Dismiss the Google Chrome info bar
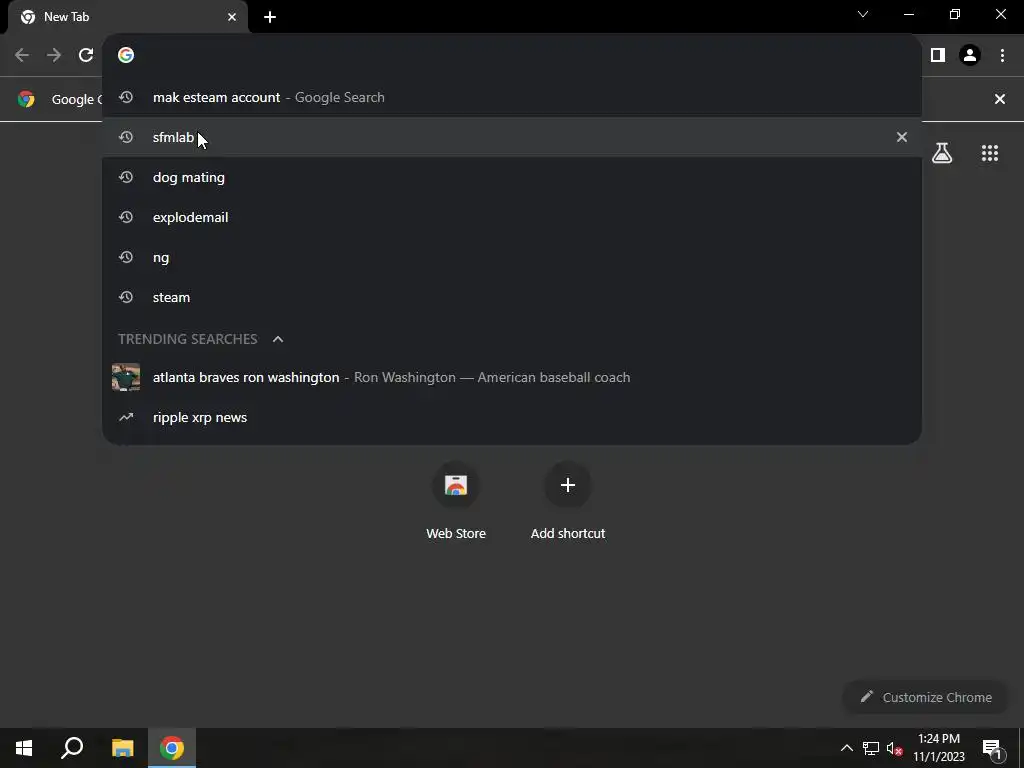 tap(1000, 99)
